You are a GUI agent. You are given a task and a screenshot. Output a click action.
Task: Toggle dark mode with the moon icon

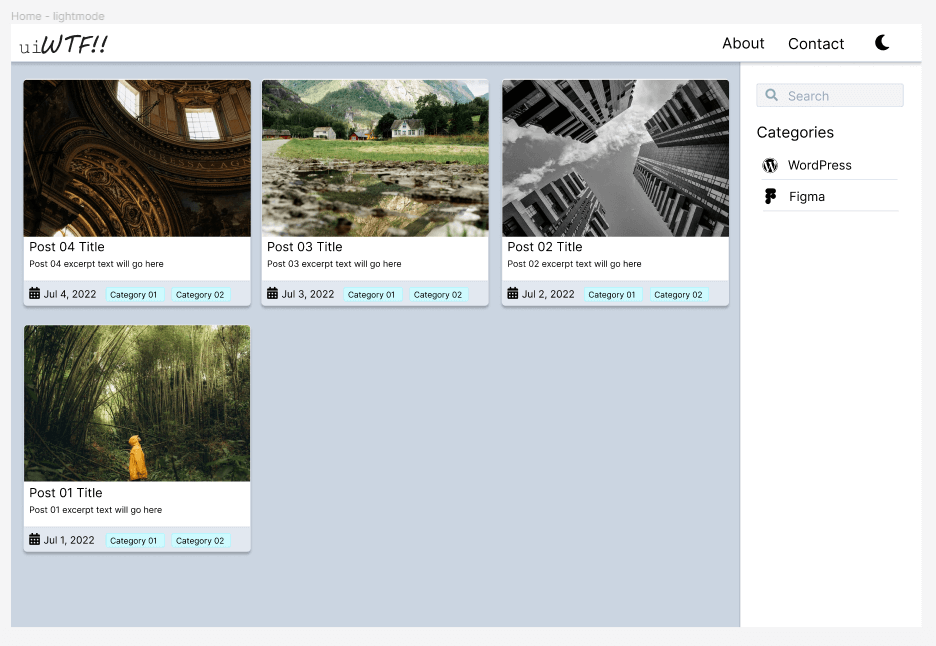tap(882, 42)
